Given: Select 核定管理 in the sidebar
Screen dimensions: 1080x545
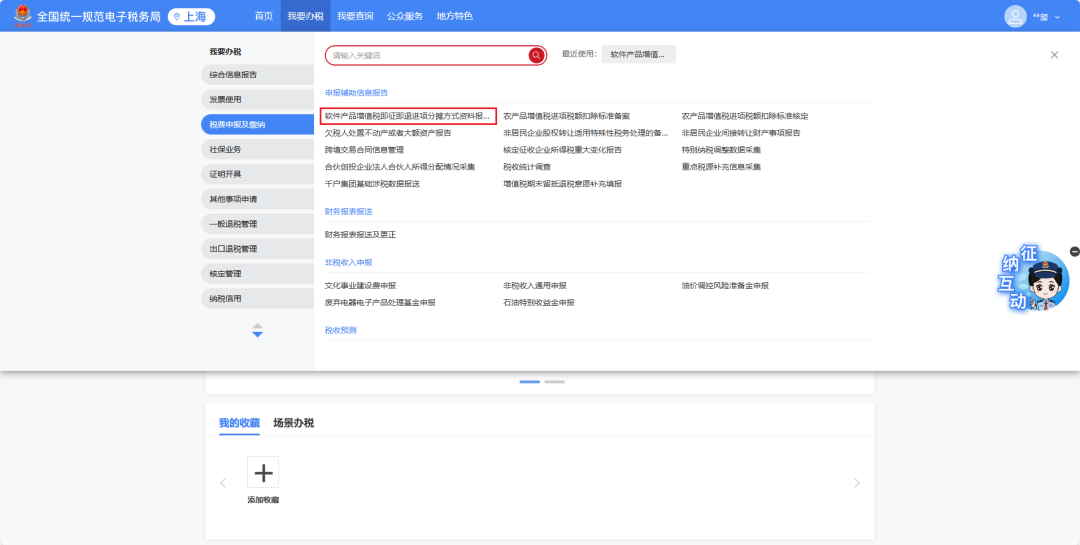Looking at the screenshot, I should 258,274.
